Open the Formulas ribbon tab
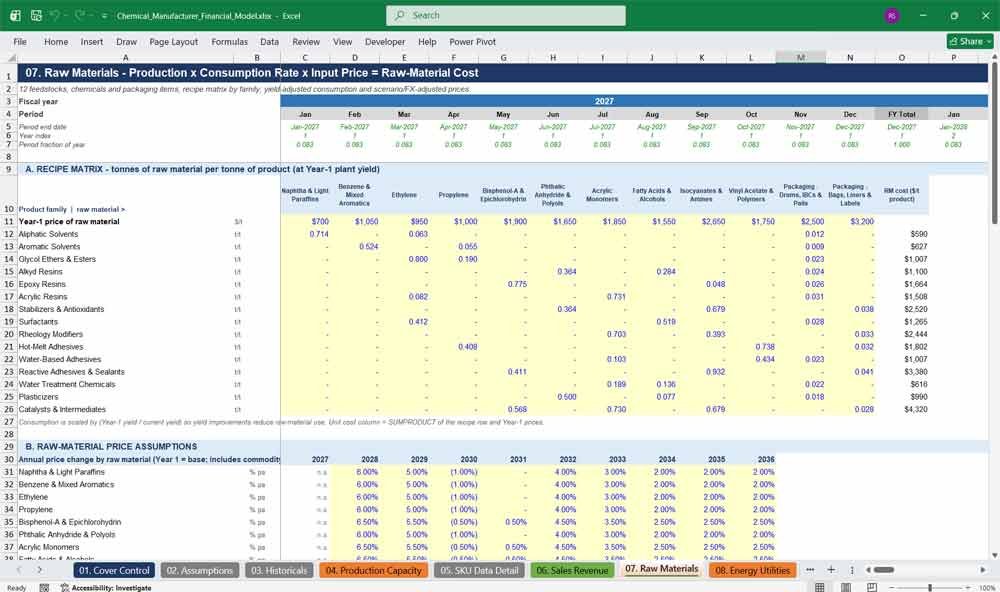This screenshot has width=1000, height=592. click(230, 41)
